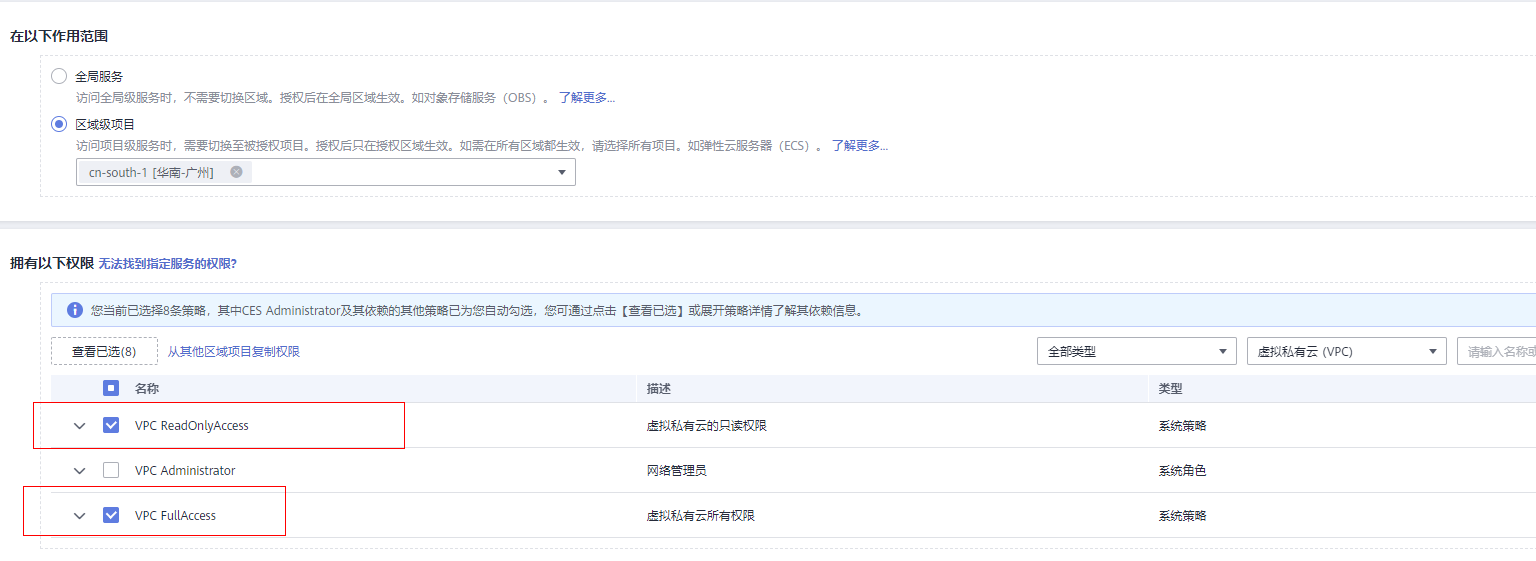
Task: Click the VPC FullAccess policy name
Action: (175, 516)
